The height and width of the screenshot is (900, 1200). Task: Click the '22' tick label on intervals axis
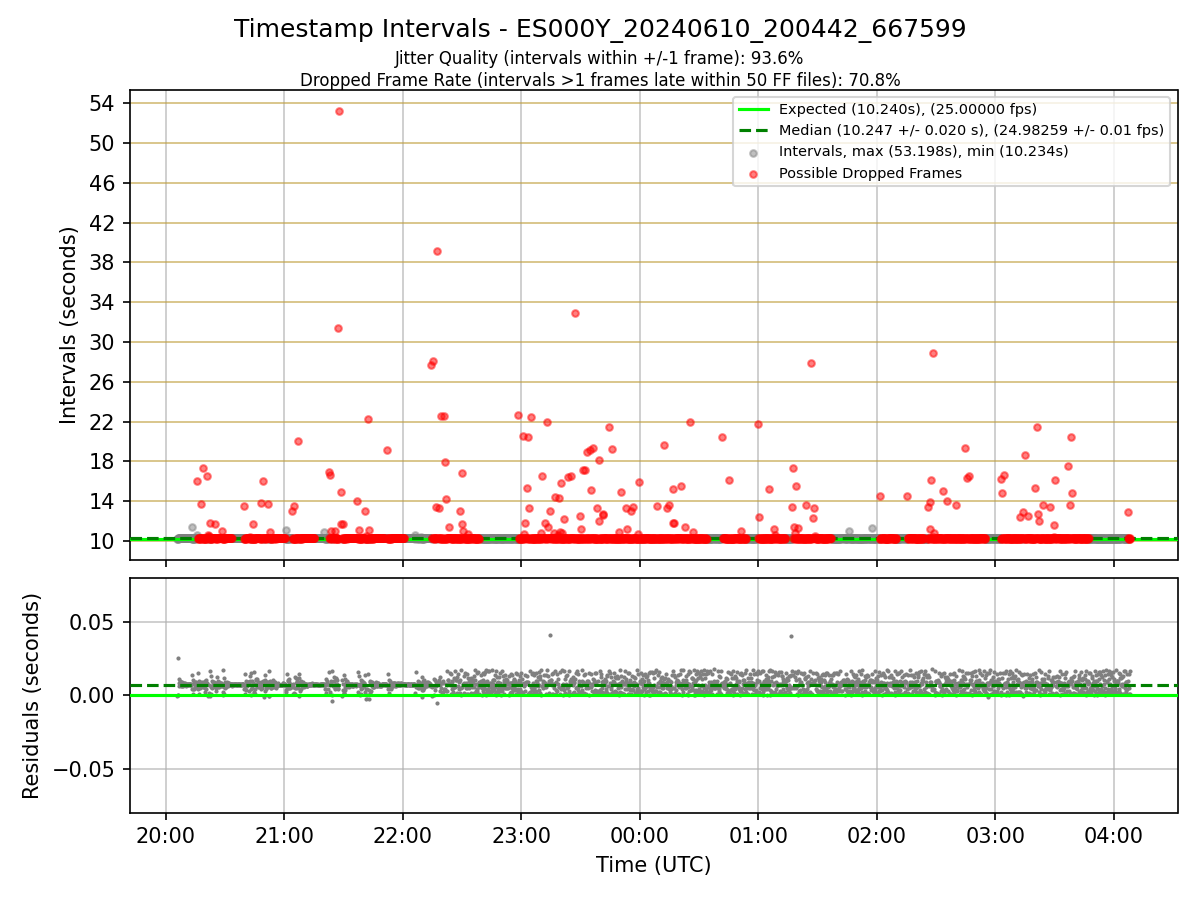click(x=104, y=422)
